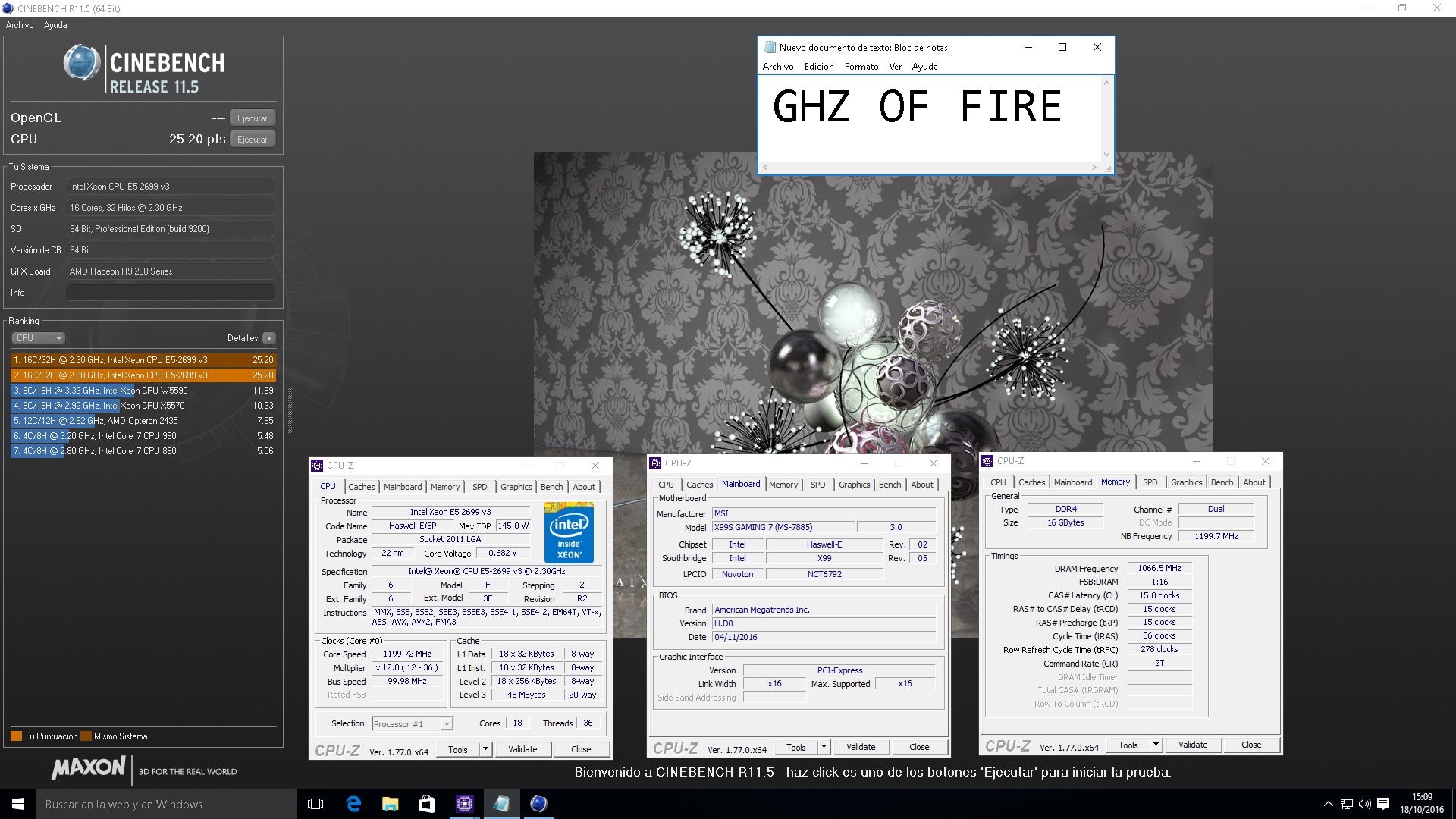The image size is (1456, 819).
Task: Select the first ranking row, E5-2699 v3 25.20
Action: click(143, 360)
